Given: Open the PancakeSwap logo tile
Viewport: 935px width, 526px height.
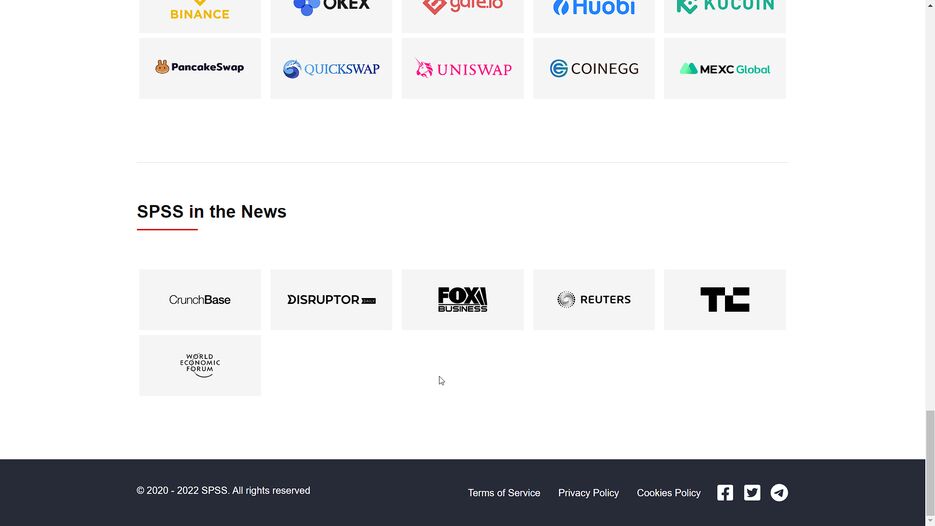Looking at the screenshot, I should pos(200,68).
